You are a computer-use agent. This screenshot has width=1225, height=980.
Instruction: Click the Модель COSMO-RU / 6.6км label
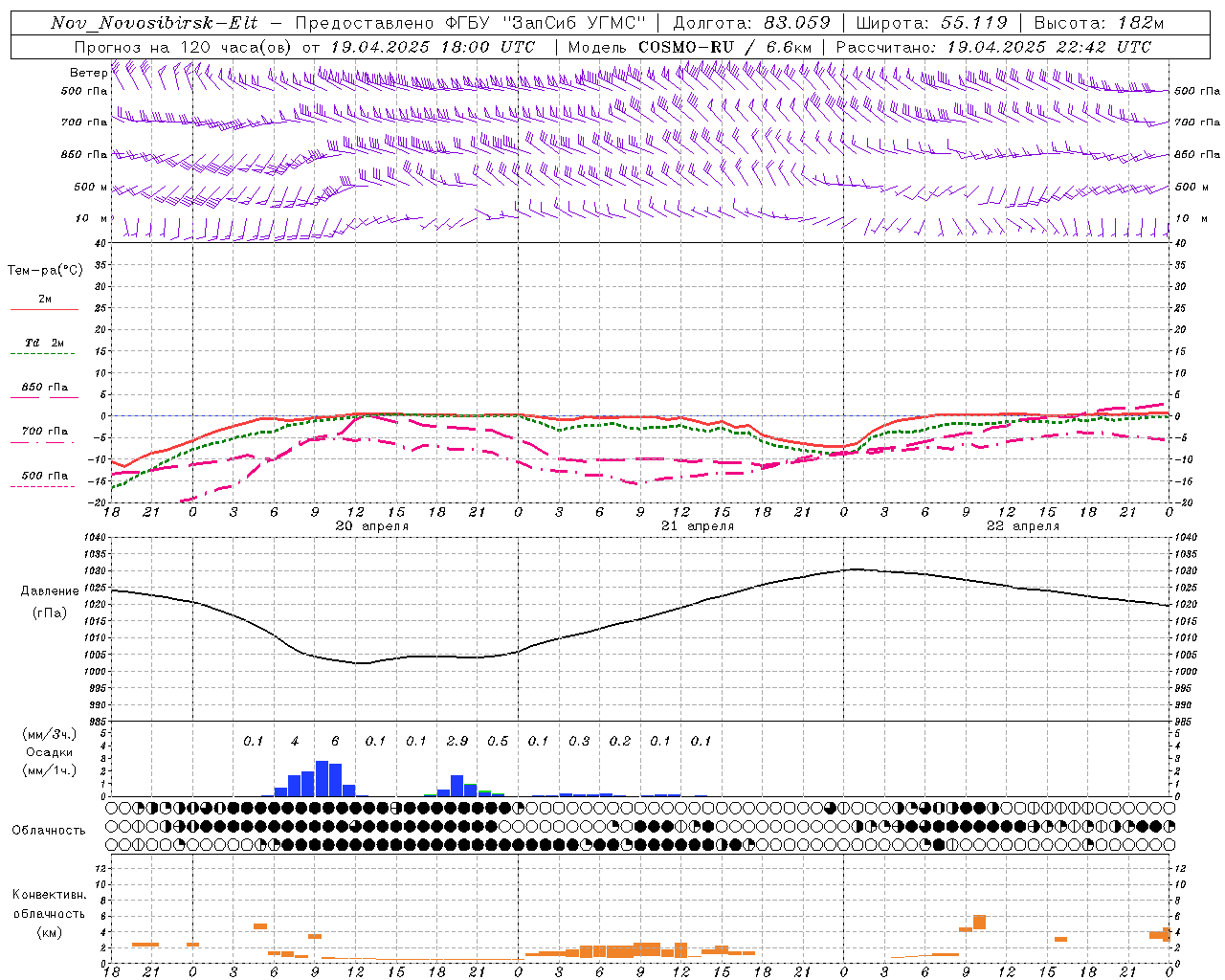tap(690, 47)
